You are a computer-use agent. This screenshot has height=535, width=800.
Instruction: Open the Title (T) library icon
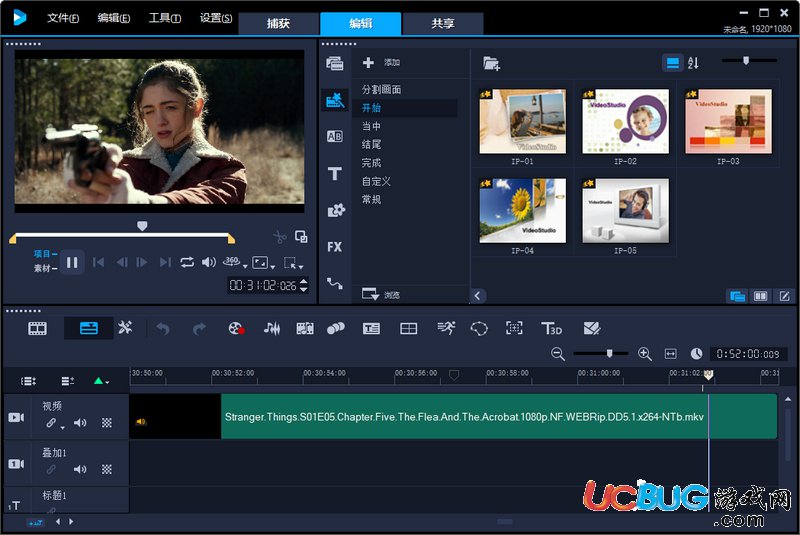[x=335, y=173]
